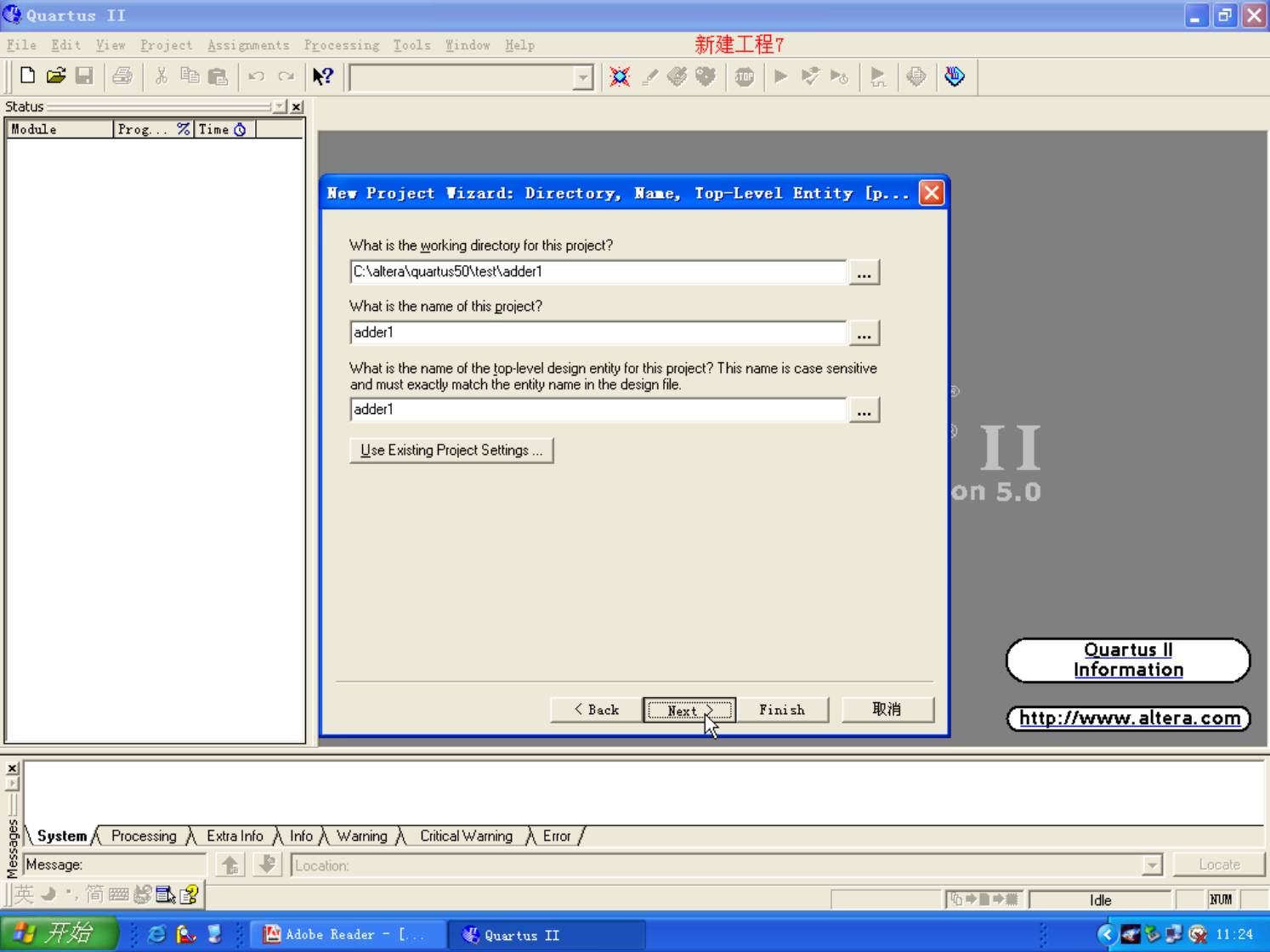This screenshot has width=1270, height=952.
Task: Click Back in the New Project Wizard
Action: 597,710
